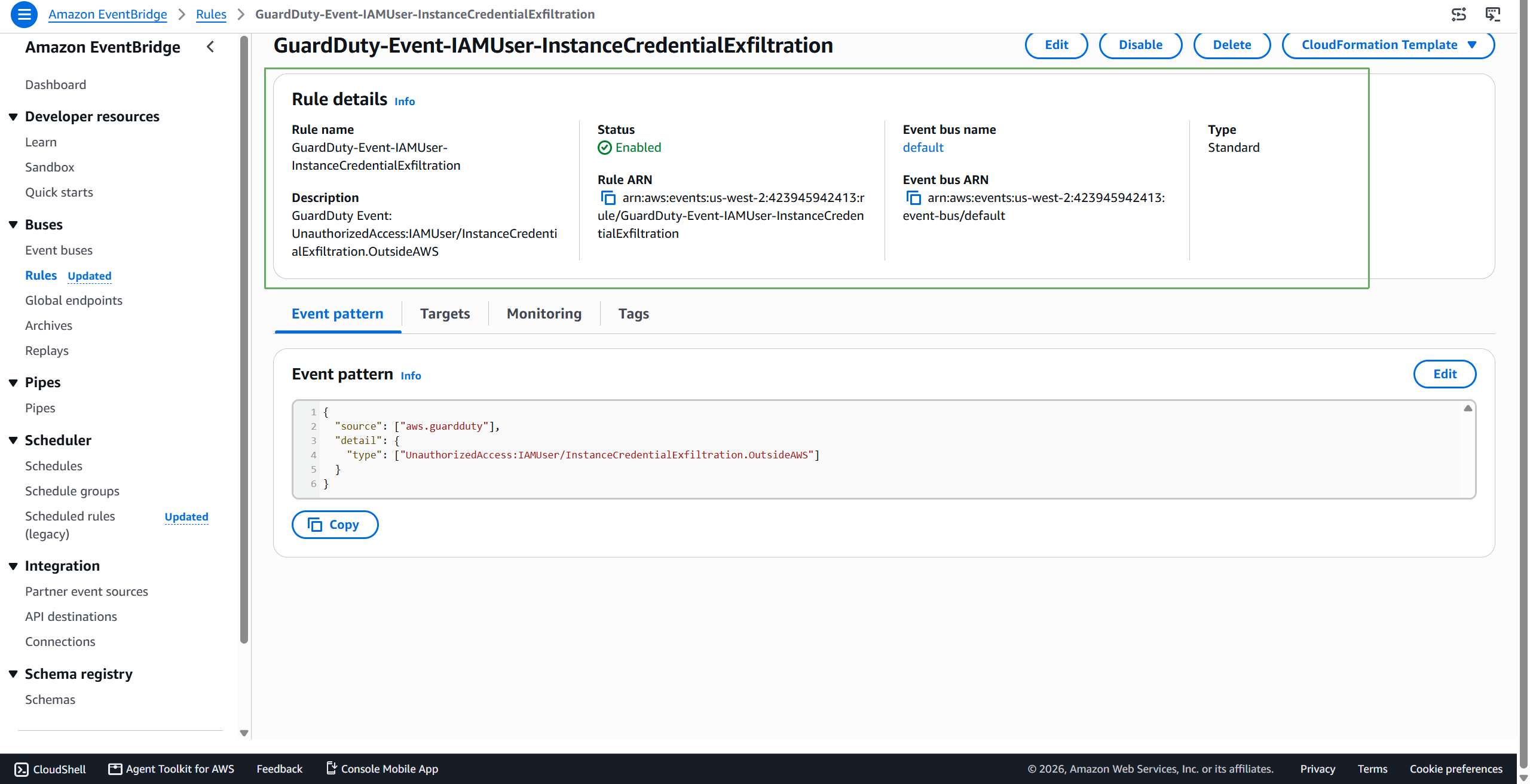Viewport: 1530px width, 784px height.
Task: Collapse the Schema registry section
Action: click(13, 674)
